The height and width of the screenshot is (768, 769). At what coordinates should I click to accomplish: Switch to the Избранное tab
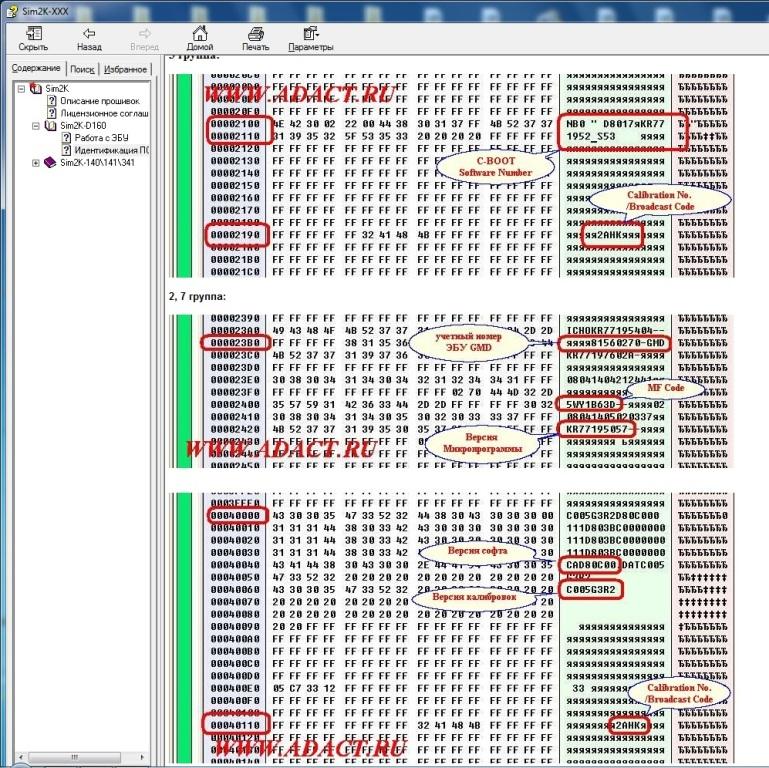pos(125,69)
